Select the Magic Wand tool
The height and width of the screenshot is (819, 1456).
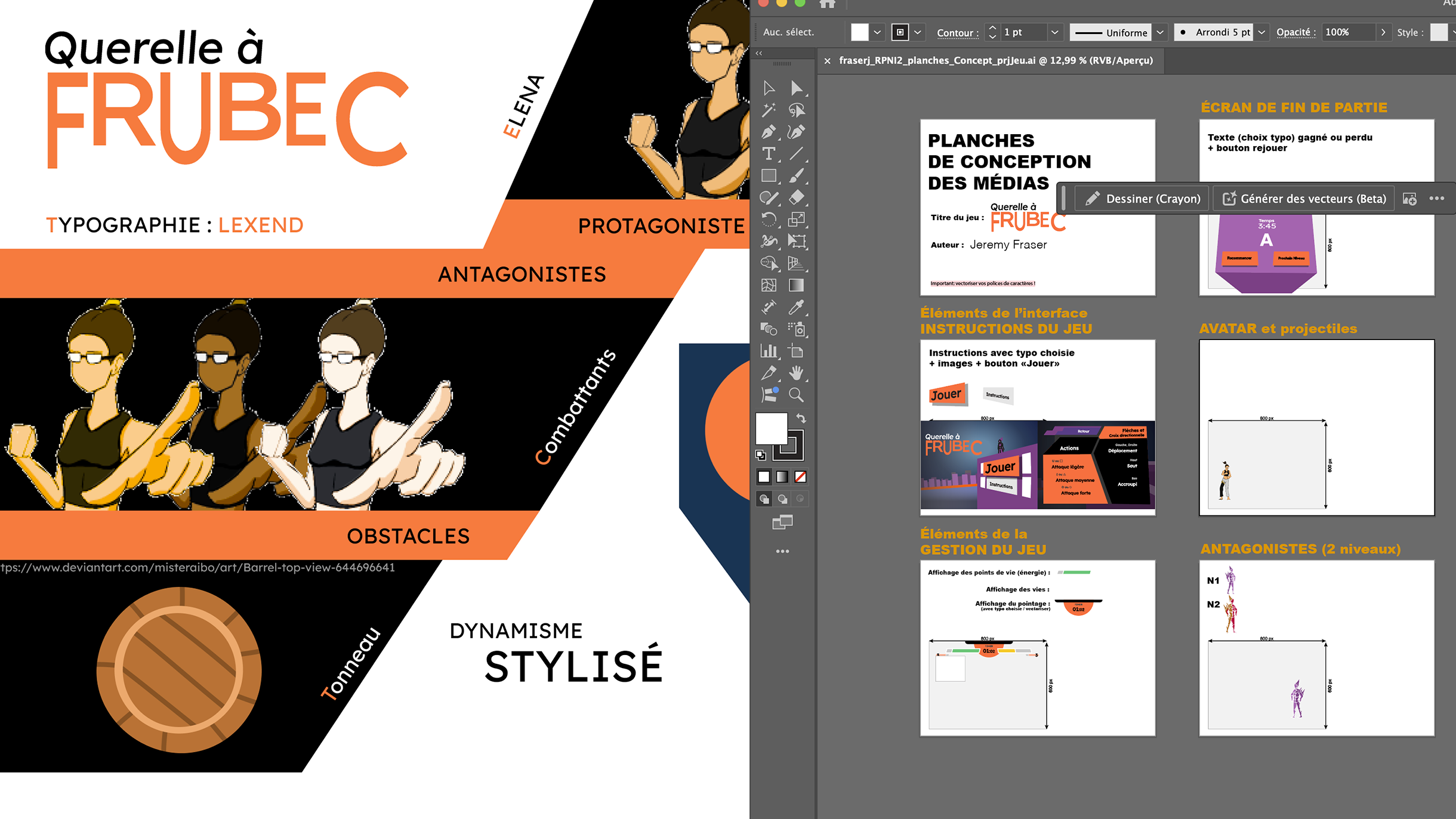coord(769,110)
